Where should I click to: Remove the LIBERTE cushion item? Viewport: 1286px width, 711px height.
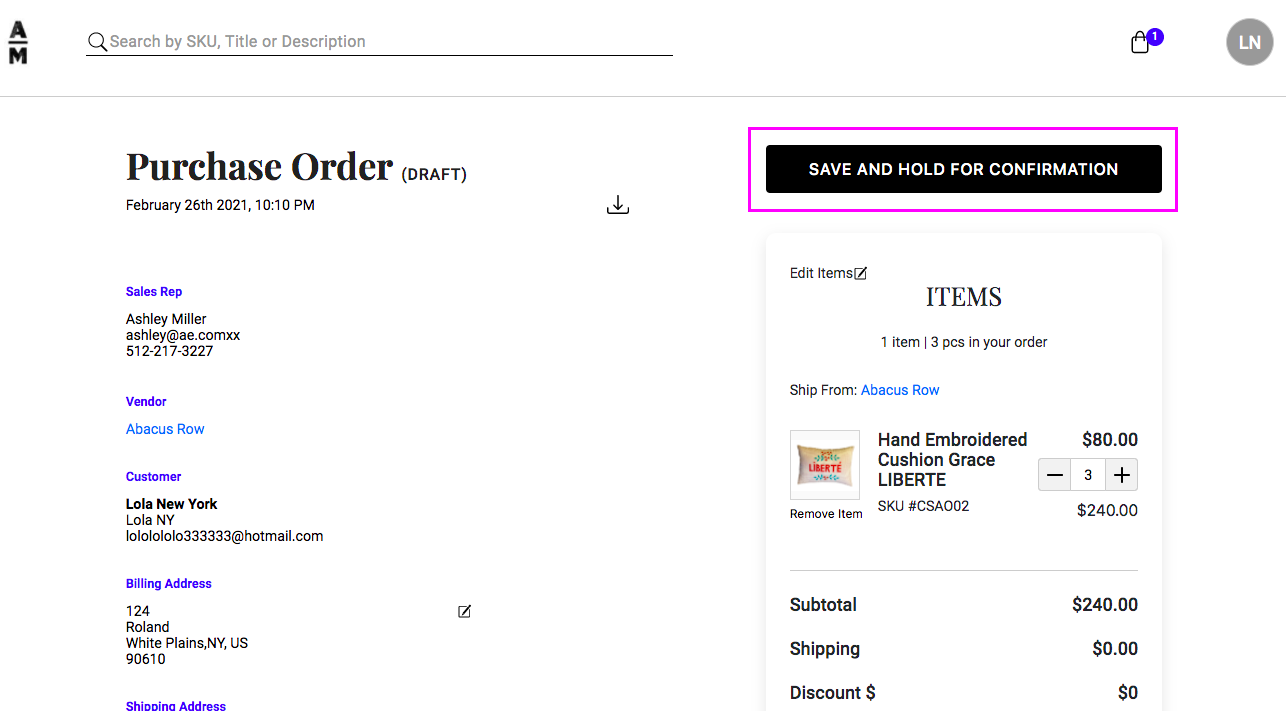pyautogui.click(x=825, y=513)
